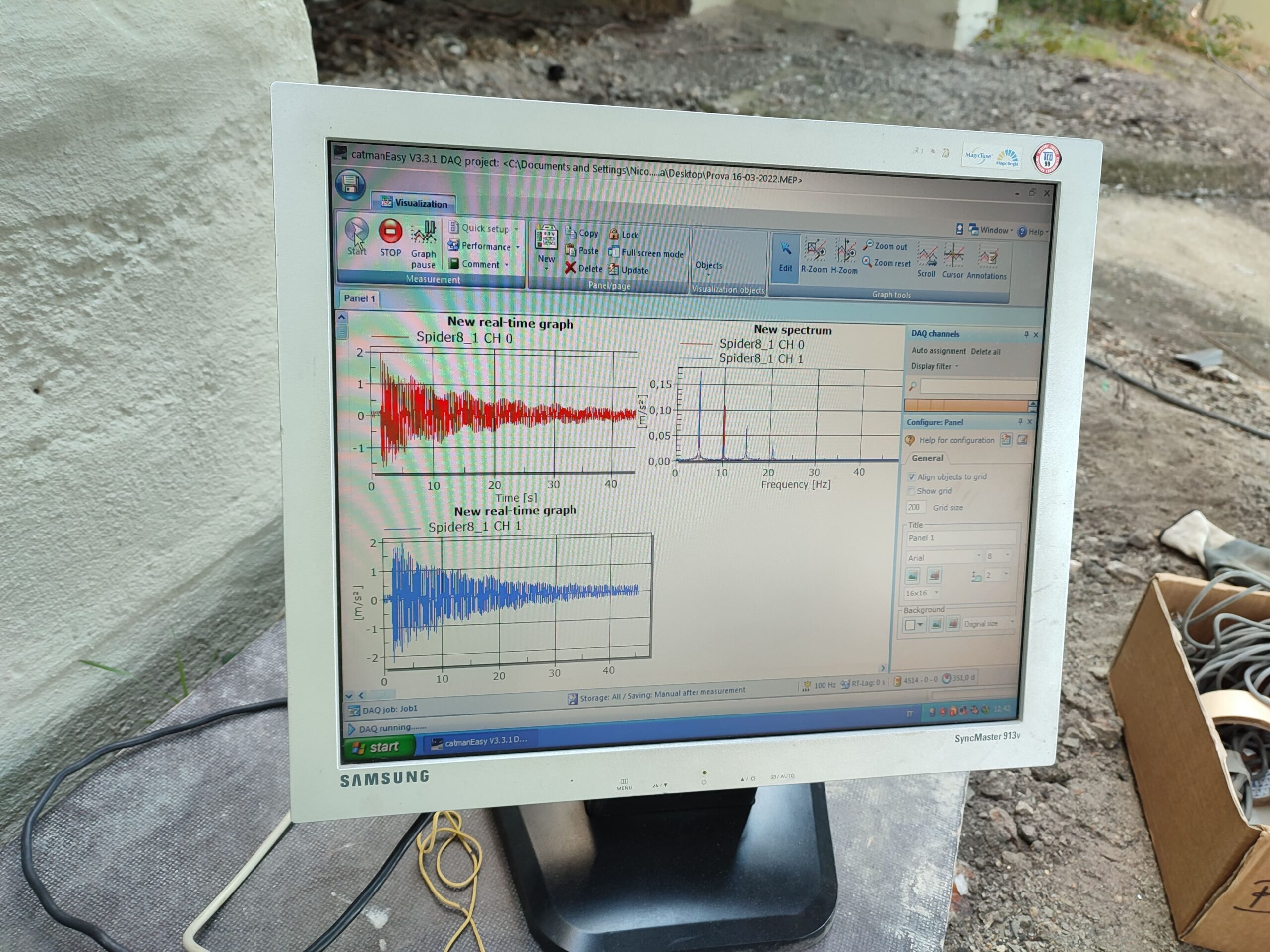
Task: Close the DAQ channels pane
Action: pyautogui.click(x=1036, y=335)
